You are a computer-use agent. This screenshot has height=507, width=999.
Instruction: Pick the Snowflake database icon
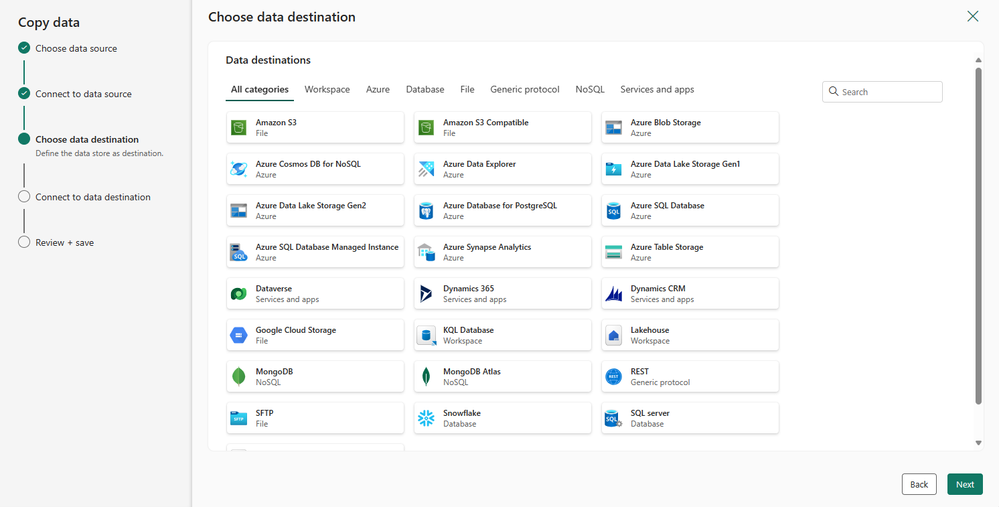pyautogui.click(x=426, y=418)
